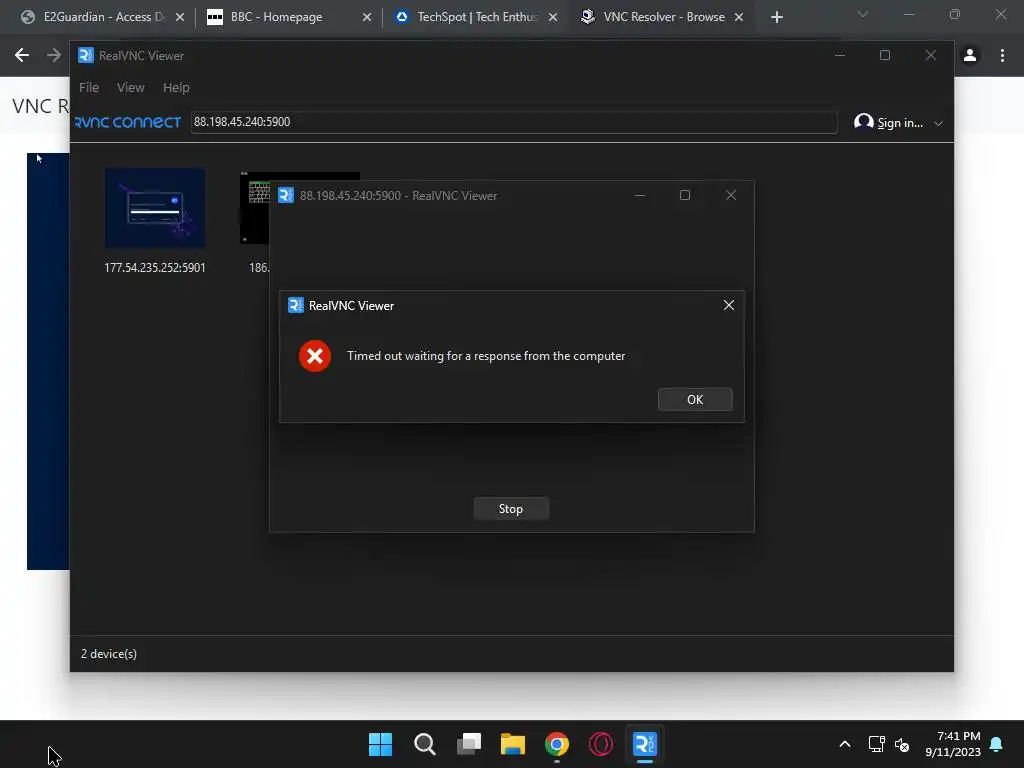Screen dimensions: 1024x768
Task: Click OK in the timeout error dialog
Action: pyautogui.click(x=695, y=400)
